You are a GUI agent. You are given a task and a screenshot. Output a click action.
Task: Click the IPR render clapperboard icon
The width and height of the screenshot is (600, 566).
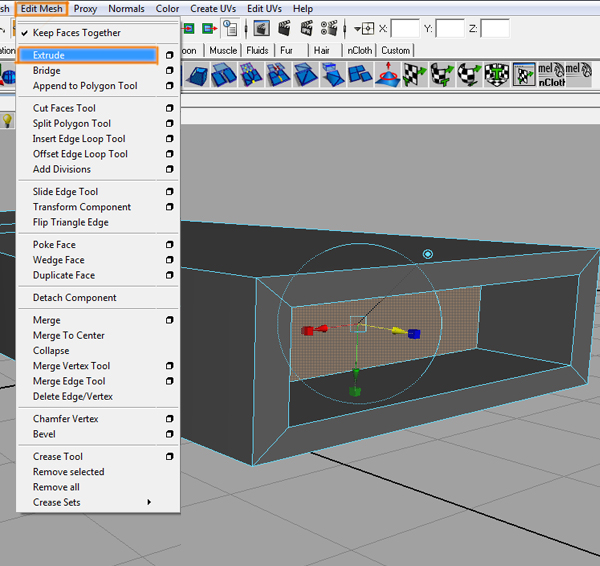pos(307,29)
